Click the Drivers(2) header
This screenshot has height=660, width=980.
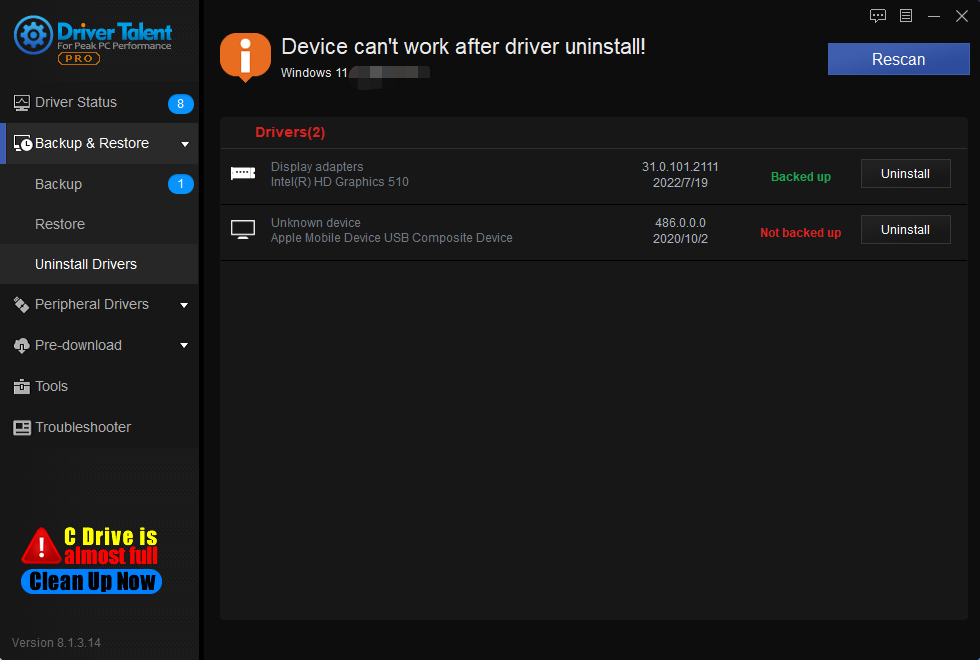click(290, 132)
